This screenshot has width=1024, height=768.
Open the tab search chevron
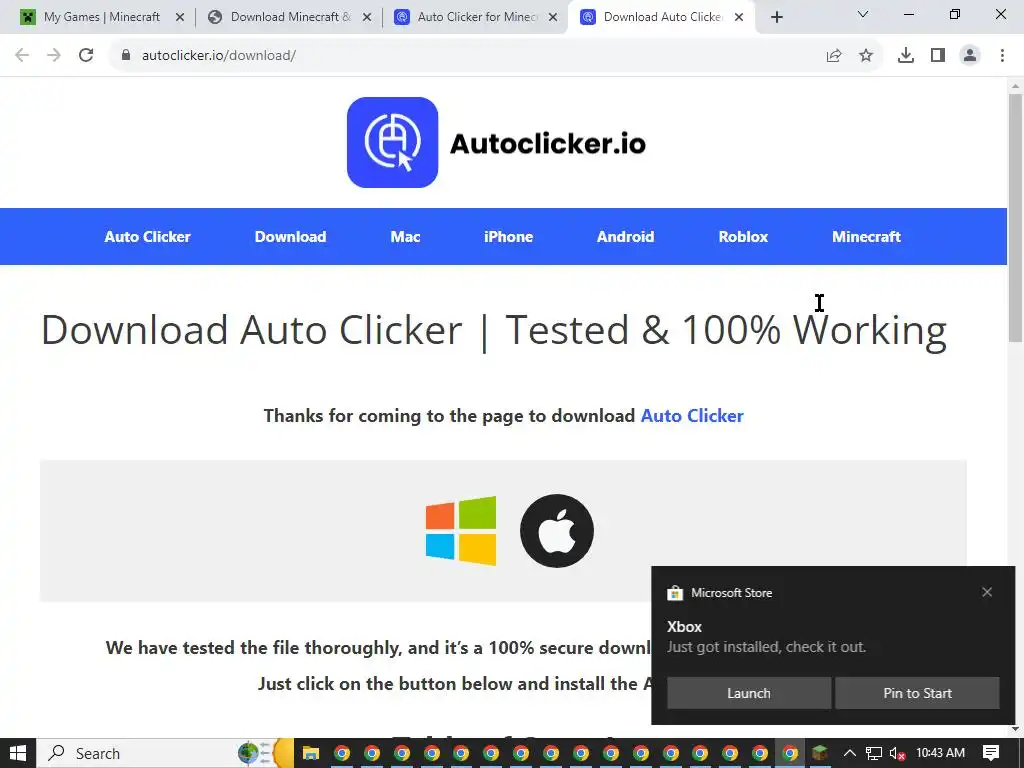click(863, 14)
